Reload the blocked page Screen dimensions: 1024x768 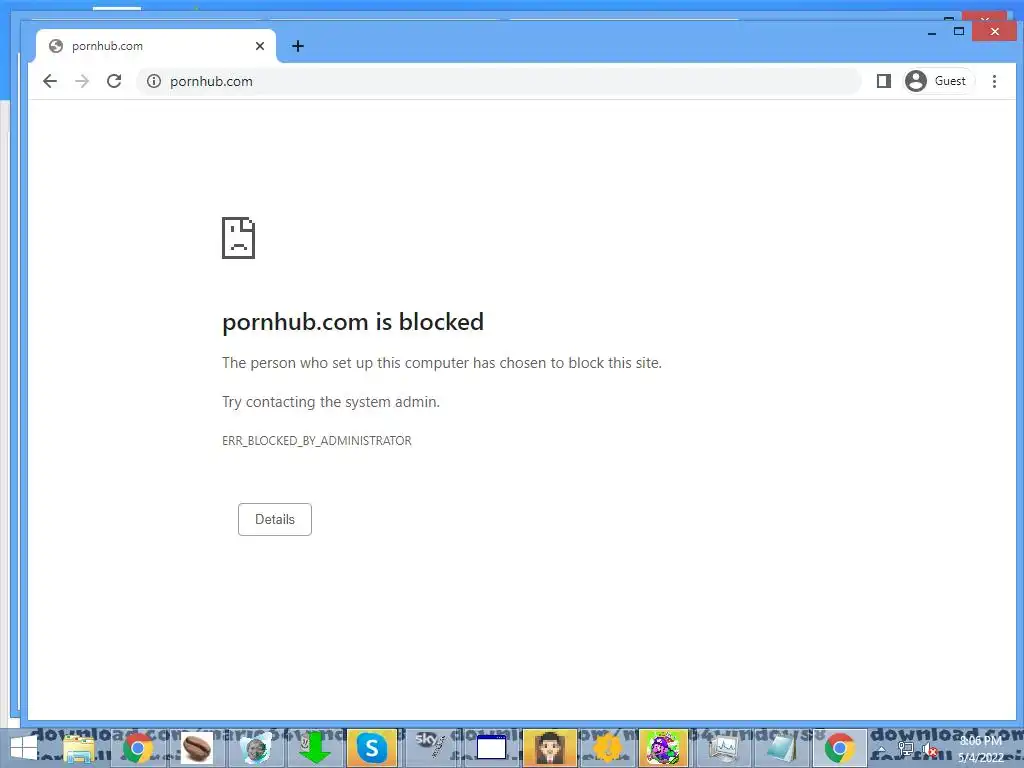114,81
